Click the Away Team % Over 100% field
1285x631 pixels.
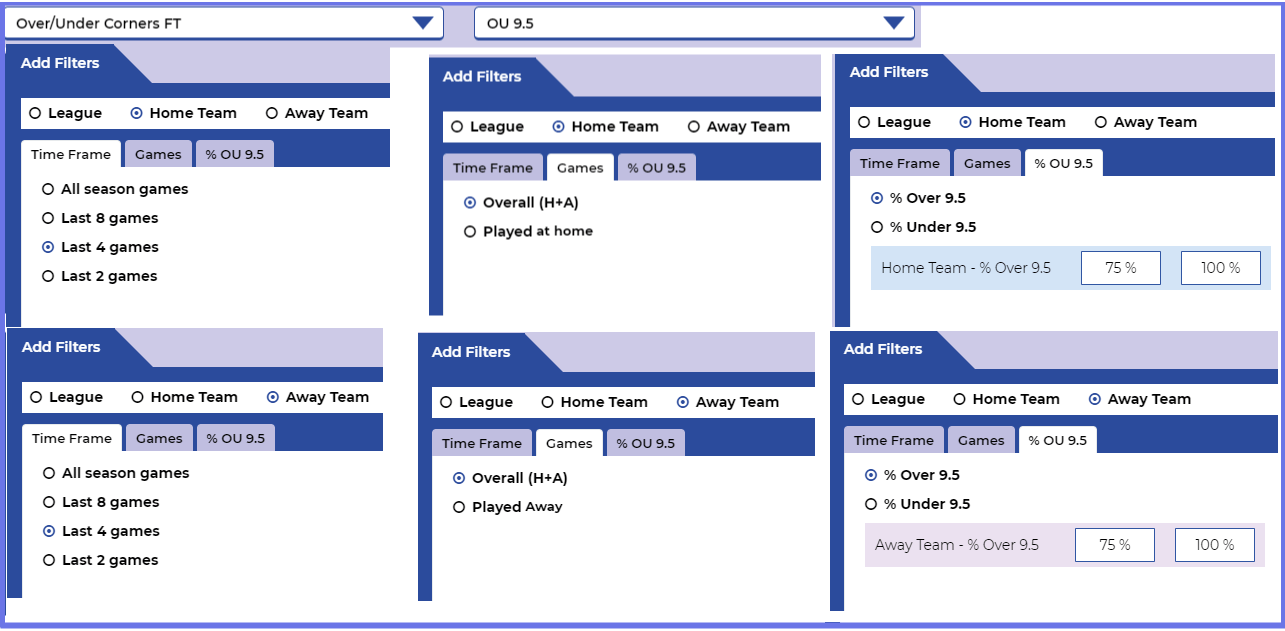1214,545
